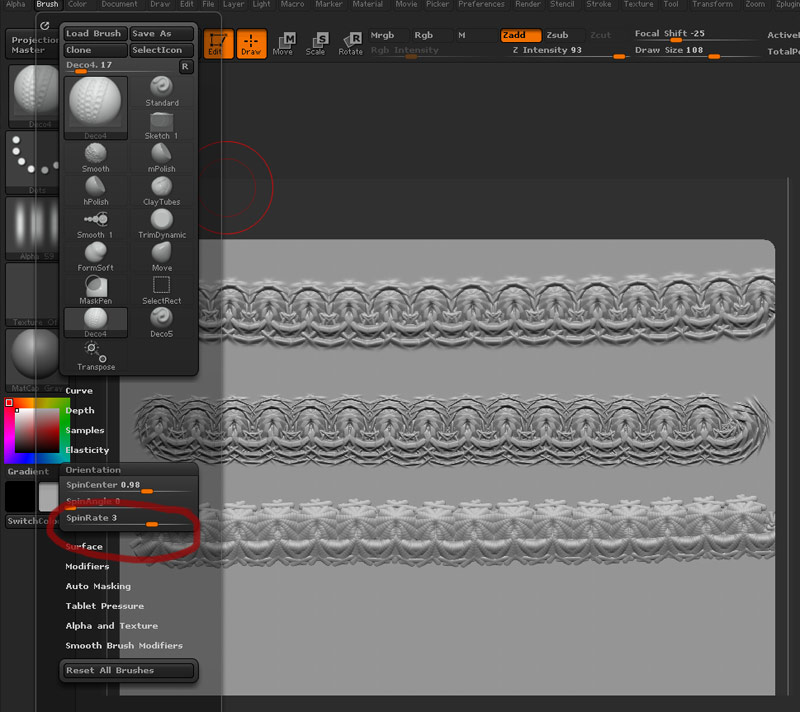
Task: Toggle the Gradient color button
Action: [x=29, y=471]
